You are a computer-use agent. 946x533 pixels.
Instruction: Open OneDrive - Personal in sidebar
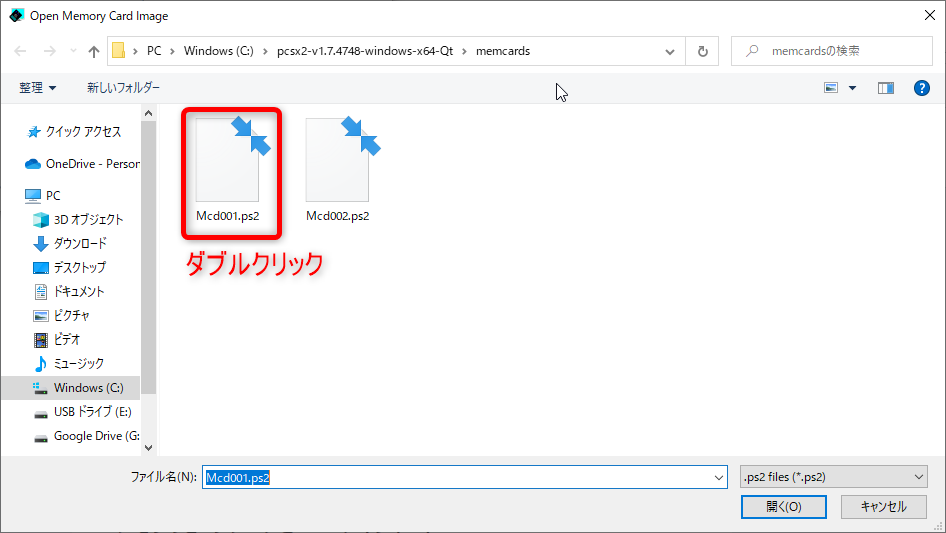click(83, 164)
